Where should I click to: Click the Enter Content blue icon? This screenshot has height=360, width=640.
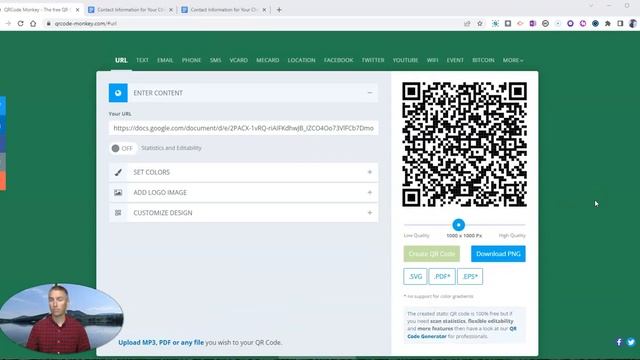(118, 93)
